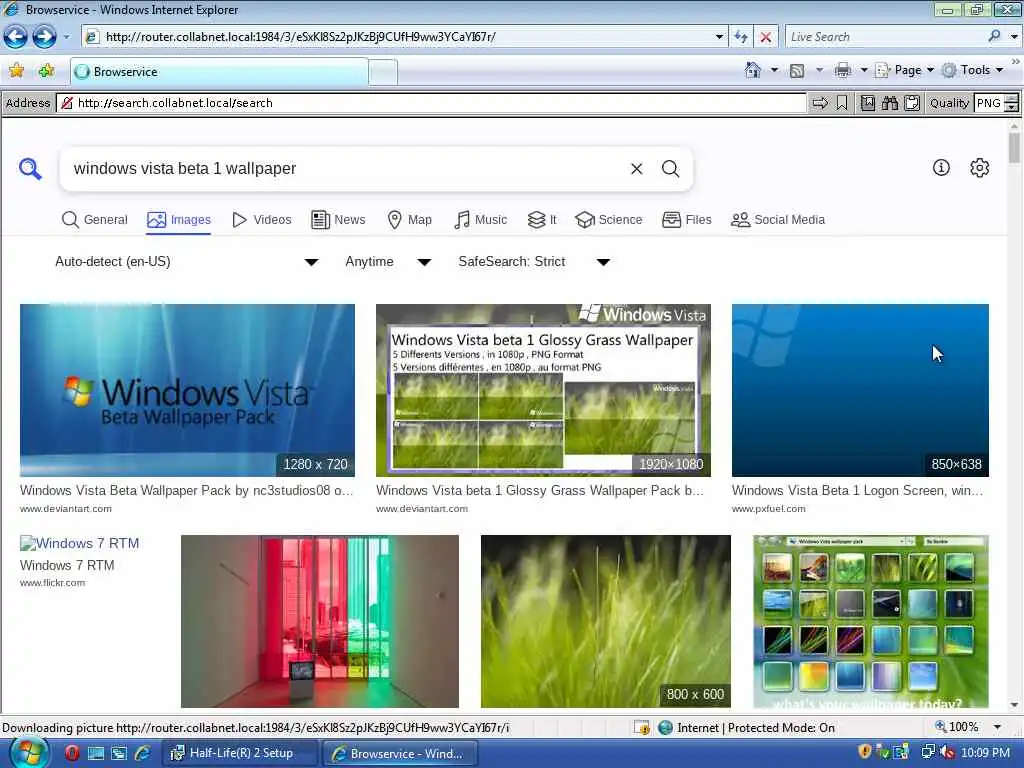Click the Browservice binoculars find icon
This screenshot has width=1024, height=768.
coord(889,103)
